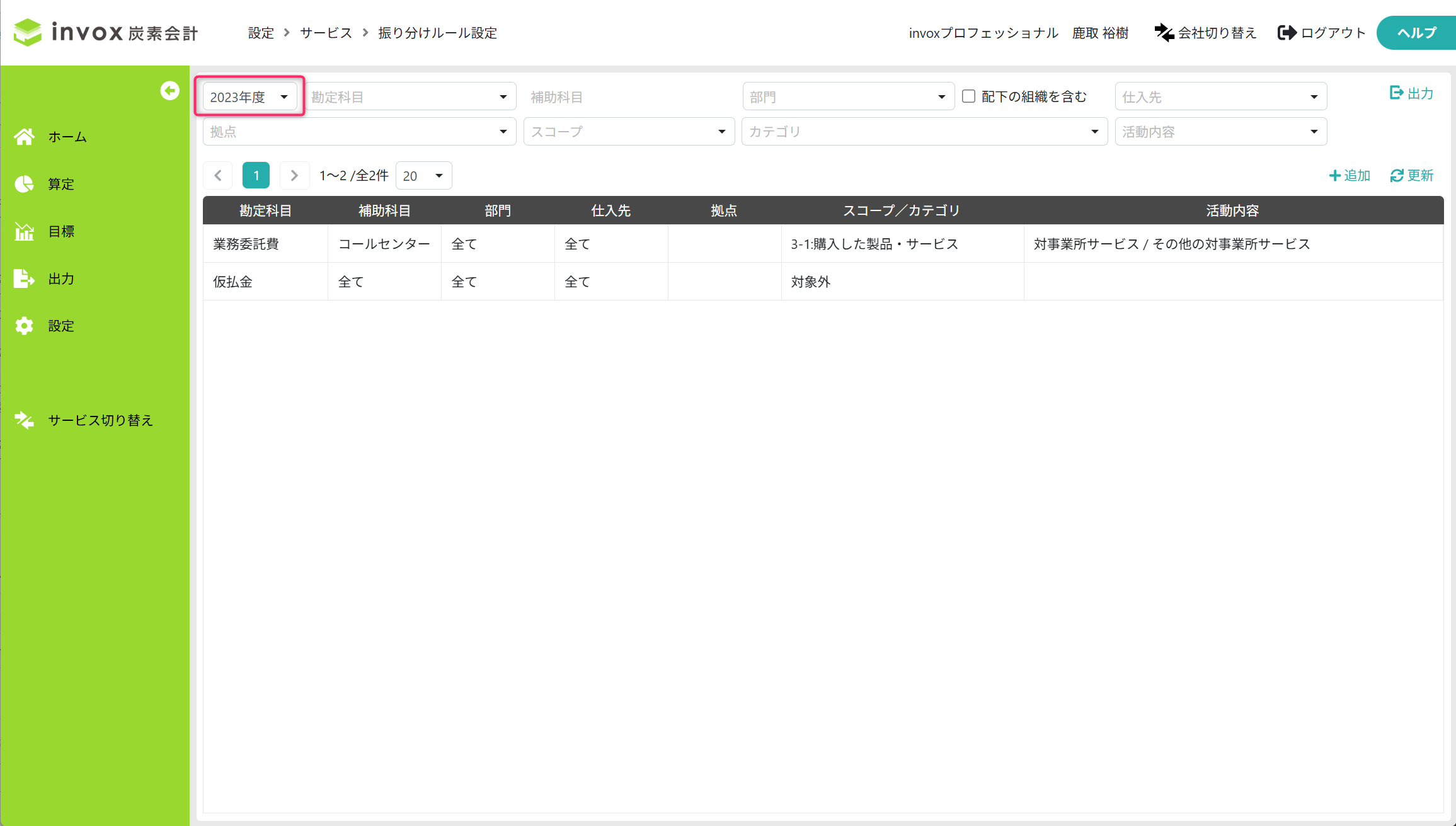Click the 目標 chart icon in the sidebar

tap(25, 231)
